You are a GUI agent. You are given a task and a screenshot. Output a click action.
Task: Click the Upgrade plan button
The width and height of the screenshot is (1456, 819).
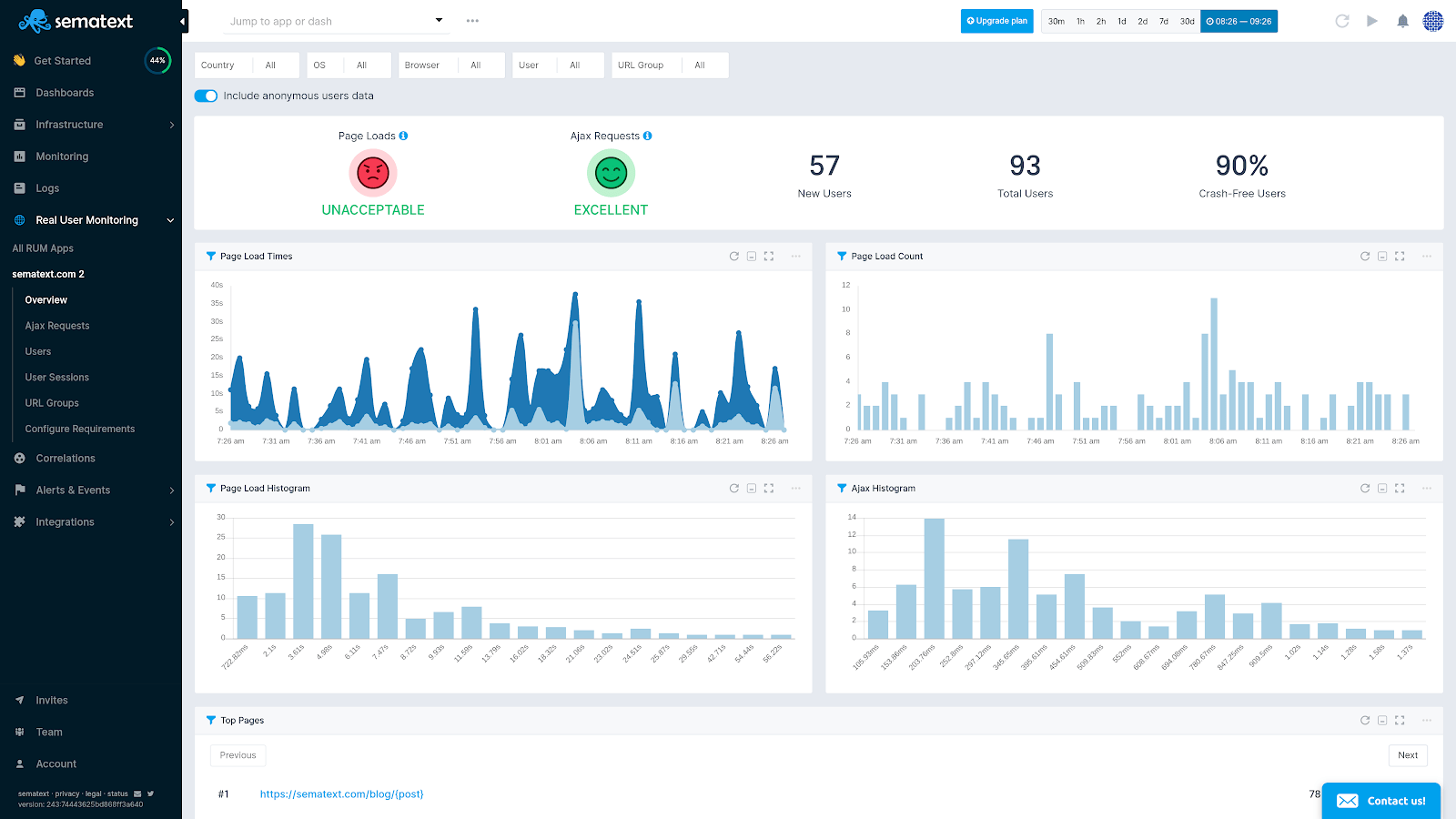tap(997, 21)
